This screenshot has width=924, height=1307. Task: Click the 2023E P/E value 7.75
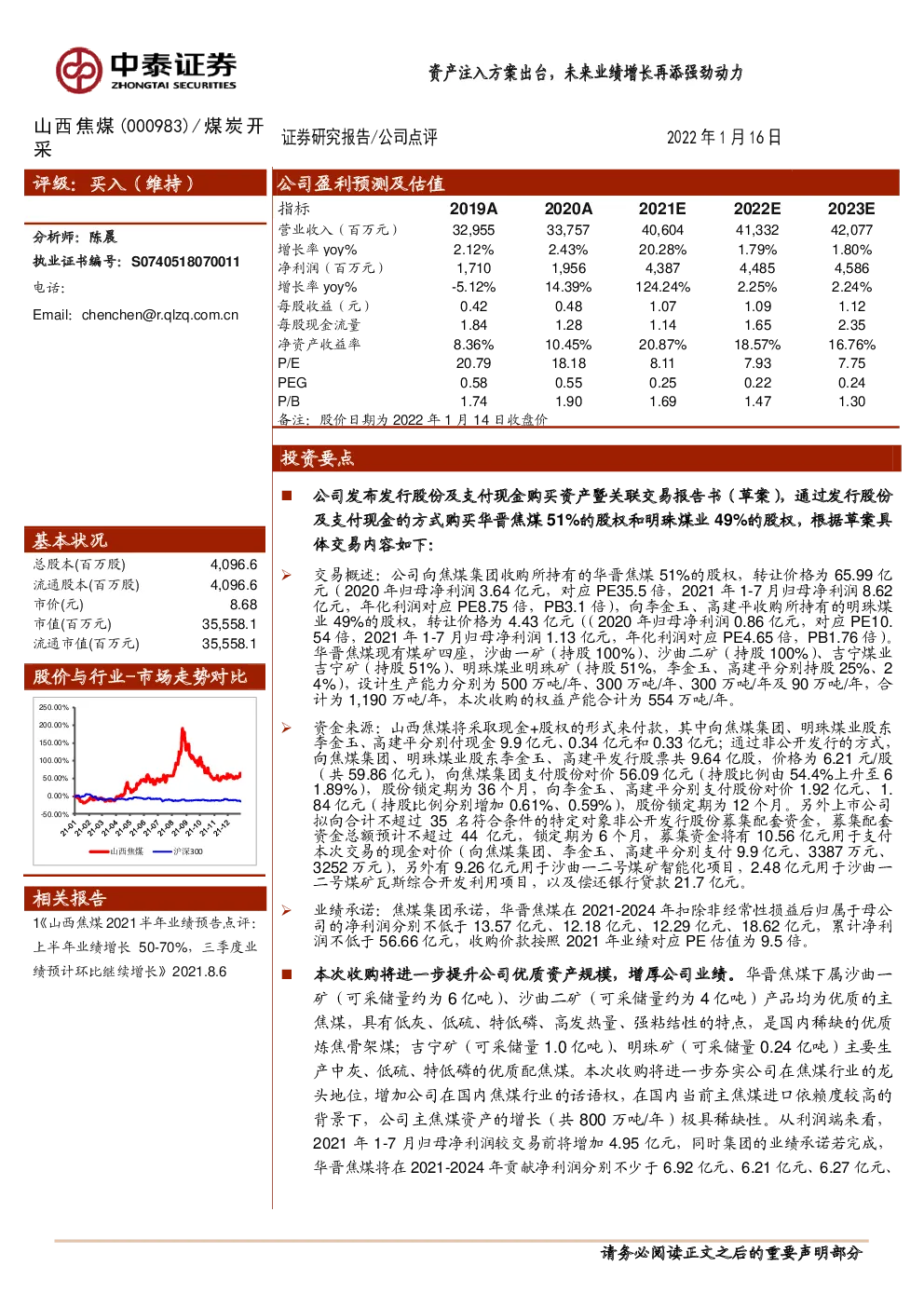[x=851, y=363]
